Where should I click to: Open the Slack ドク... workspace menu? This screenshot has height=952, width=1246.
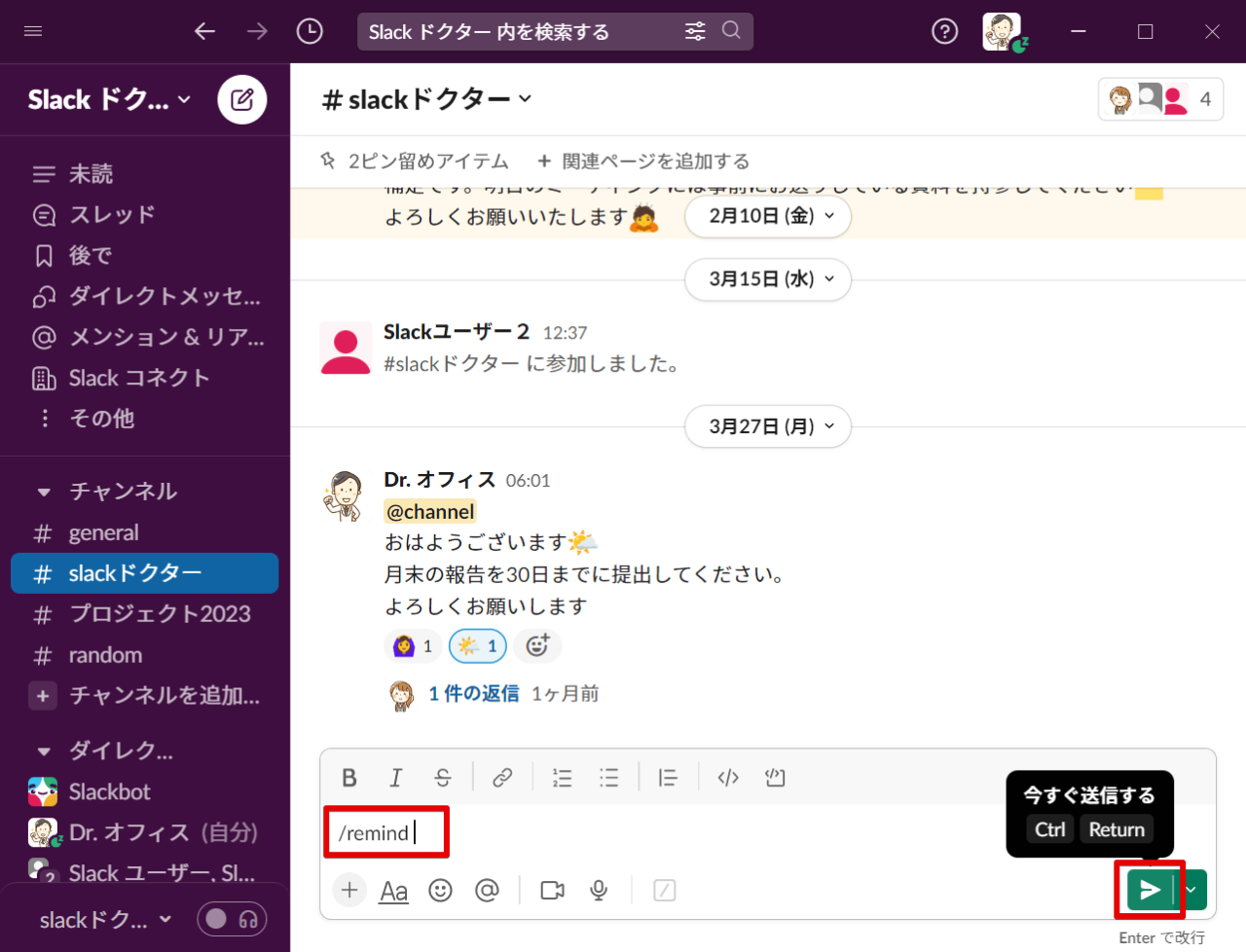[x=109, y=99]
